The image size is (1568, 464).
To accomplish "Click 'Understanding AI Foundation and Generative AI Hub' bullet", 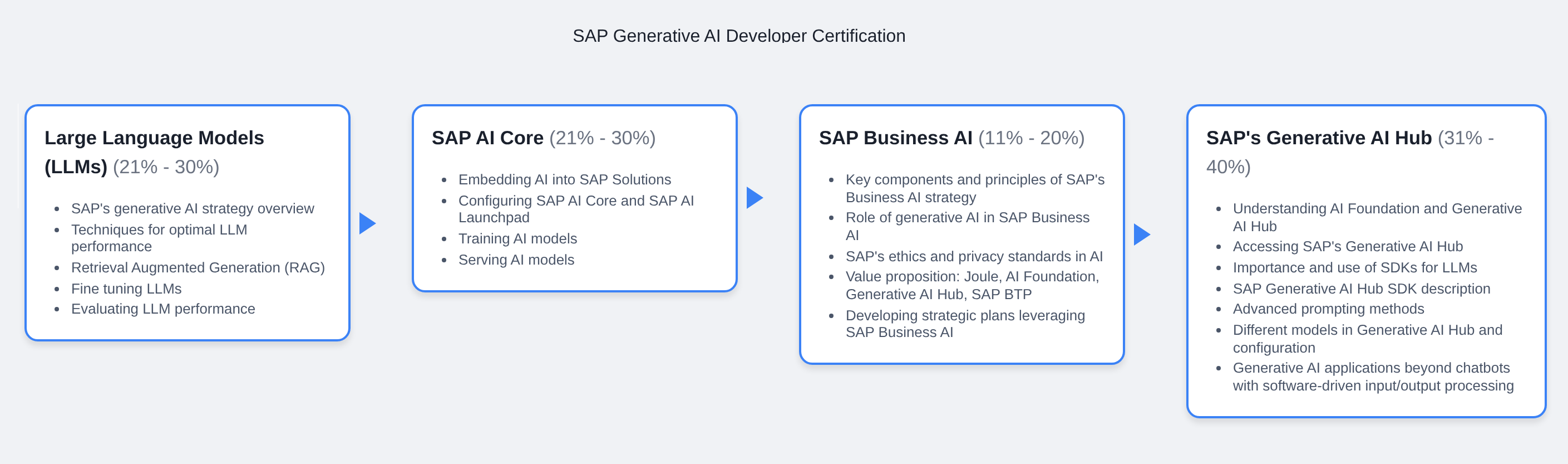I will [1377, 217].
